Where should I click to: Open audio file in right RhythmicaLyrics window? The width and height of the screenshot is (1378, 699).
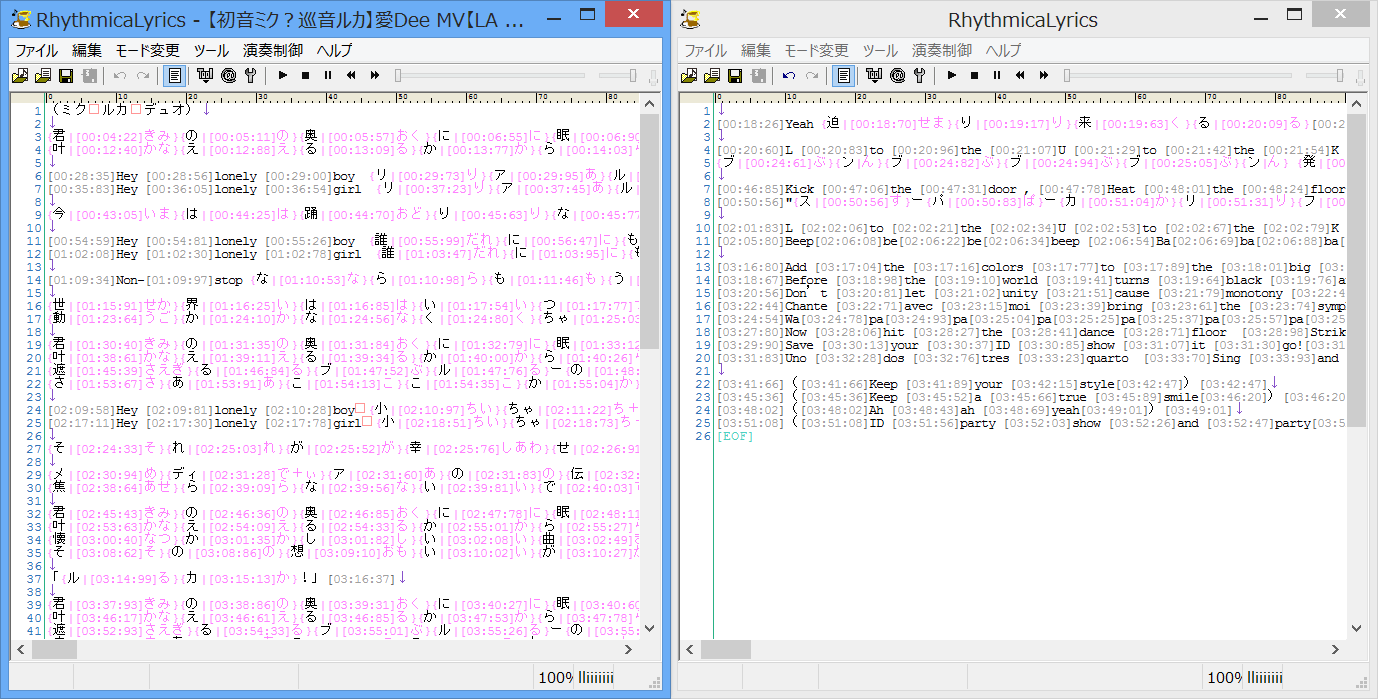(x=688, y=75)
